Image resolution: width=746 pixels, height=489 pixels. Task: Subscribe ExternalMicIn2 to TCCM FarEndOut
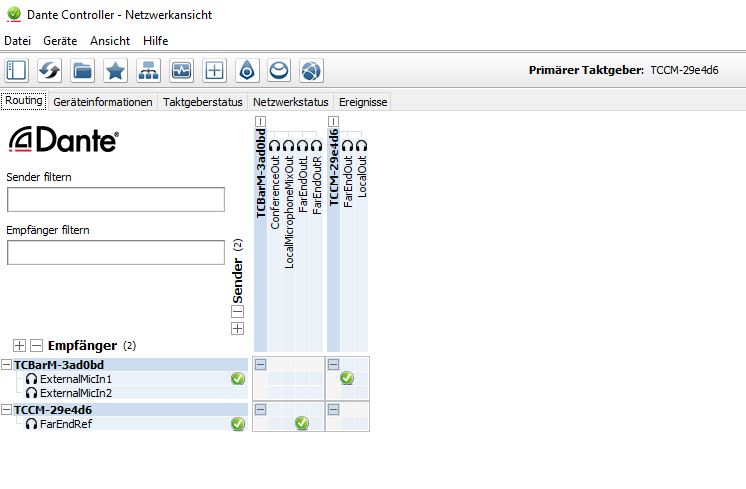coord(347,392)
